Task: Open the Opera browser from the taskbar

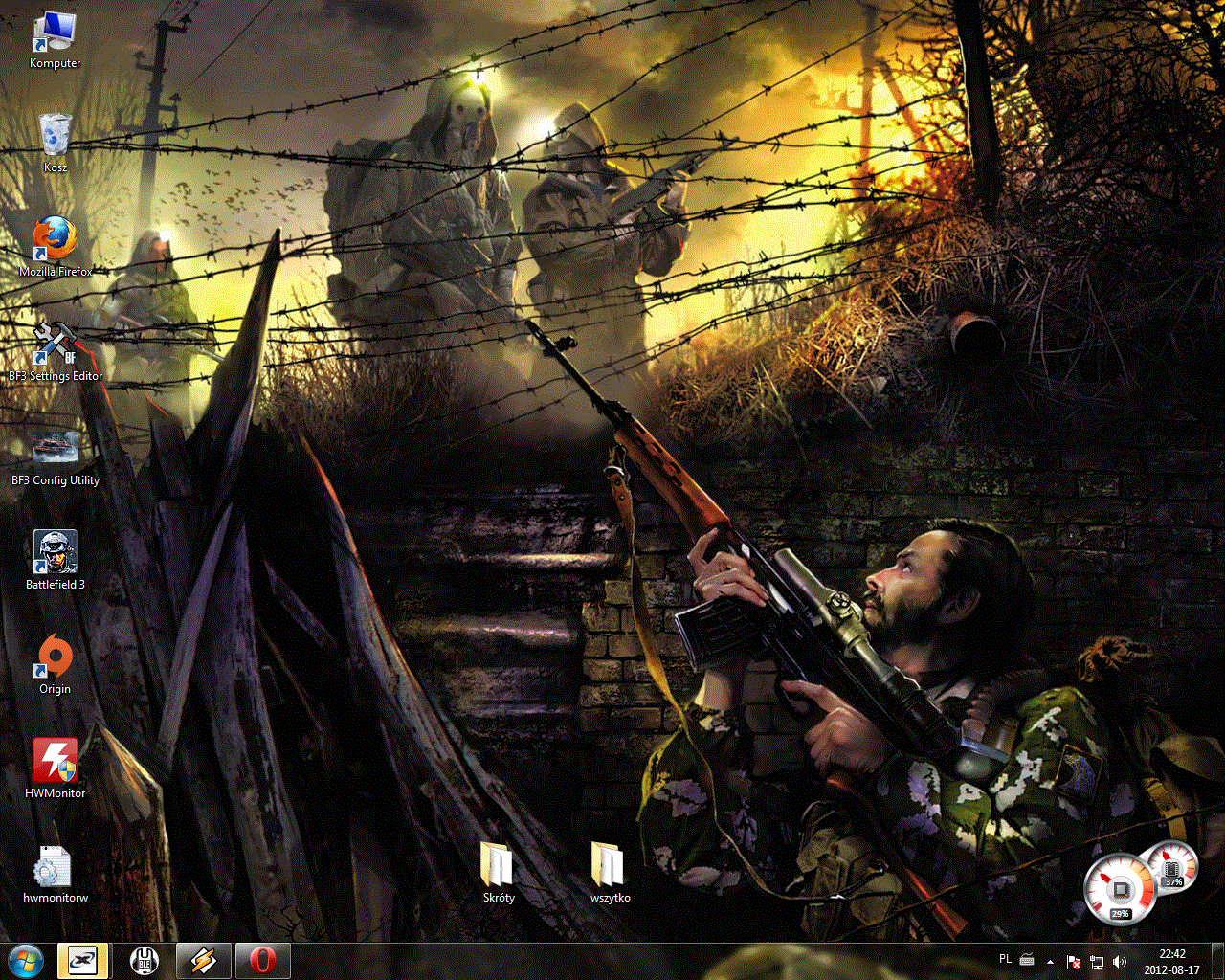Action: (x=262, y=960)
